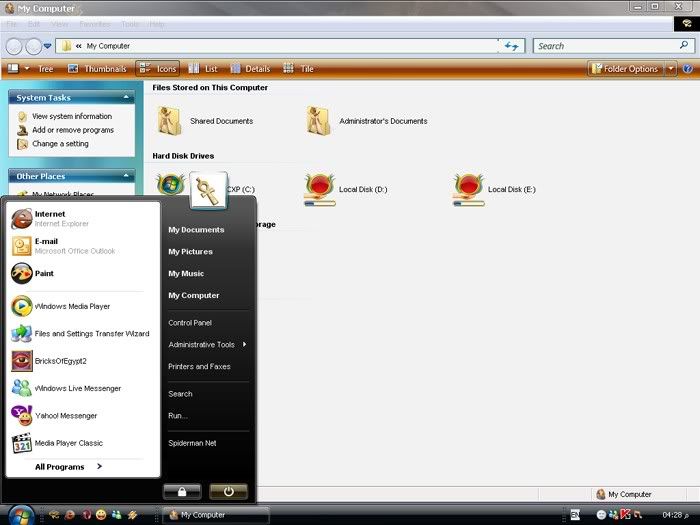This screenshot has width=700, height=525.
Task: Click the back navigation button
Action: pos(13,46)
